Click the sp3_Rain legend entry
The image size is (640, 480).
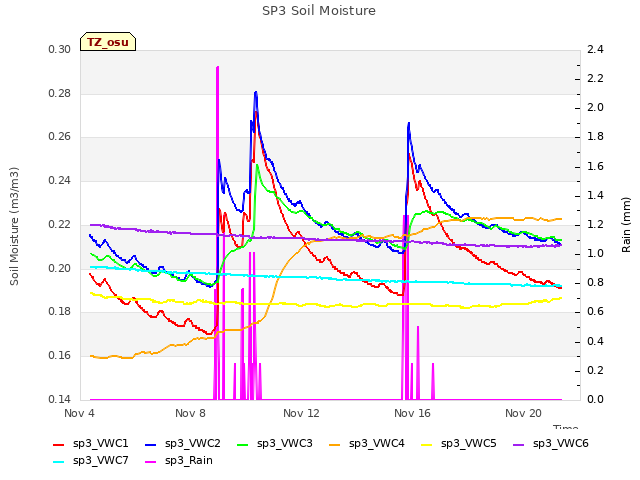pos(179,461)
